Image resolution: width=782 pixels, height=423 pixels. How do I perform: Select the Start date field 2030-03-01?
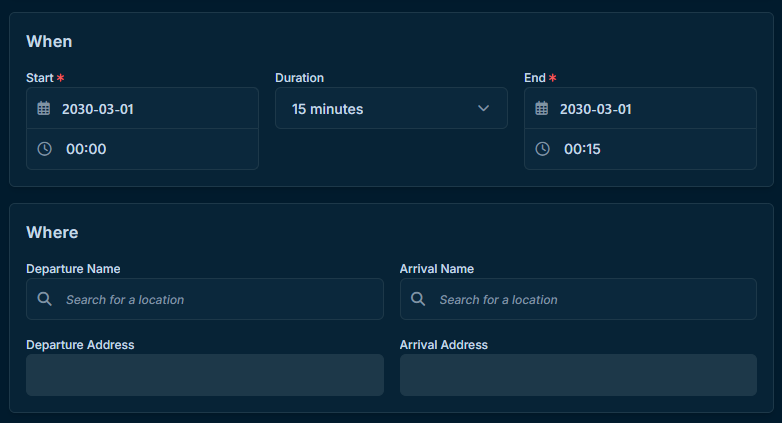pyautogui.click(x=143, y=108)
